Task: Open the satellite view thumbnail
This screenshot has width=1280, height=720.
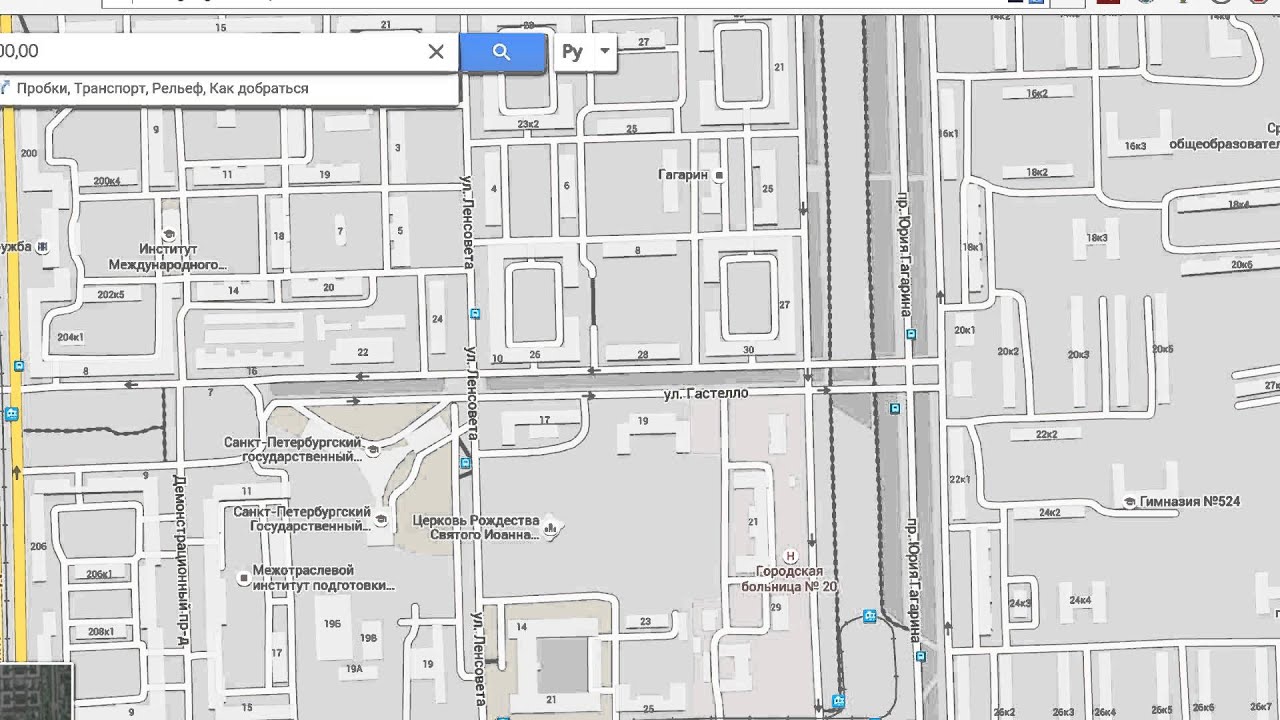Action: pyautogui.click(x=36, y=692)
